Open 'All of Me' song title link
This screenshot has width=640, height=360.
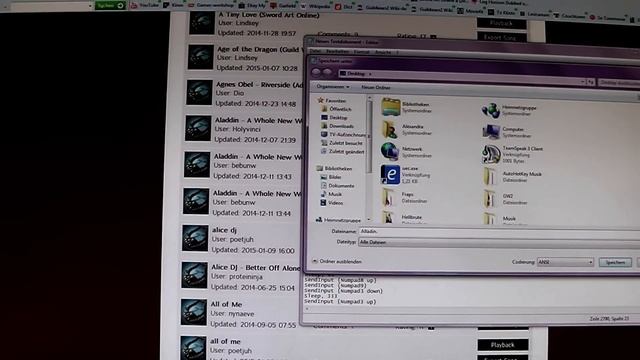pyautogui.click(x=226, y=304)
